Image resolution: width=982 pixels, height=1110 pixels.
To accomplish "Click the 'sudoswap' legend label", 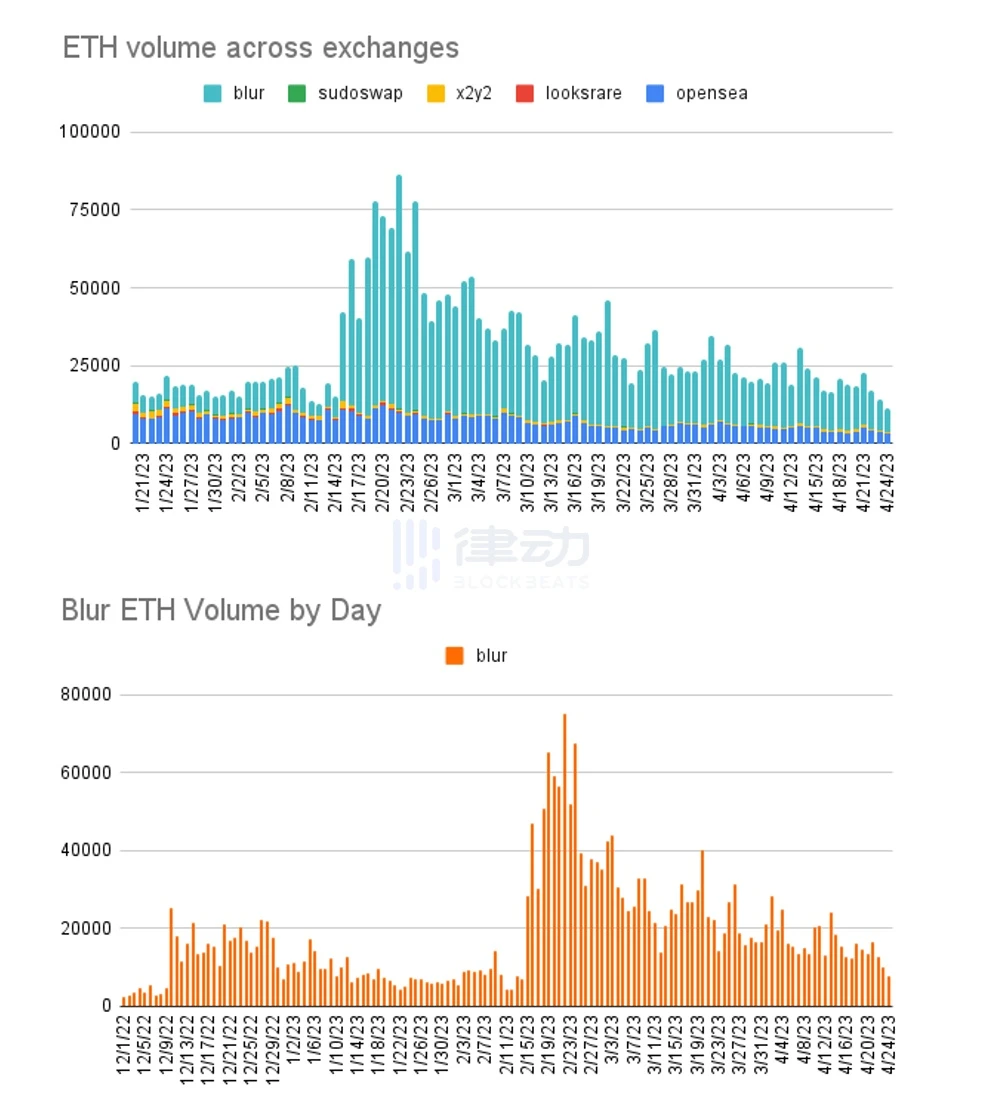I will coord(360,93).
